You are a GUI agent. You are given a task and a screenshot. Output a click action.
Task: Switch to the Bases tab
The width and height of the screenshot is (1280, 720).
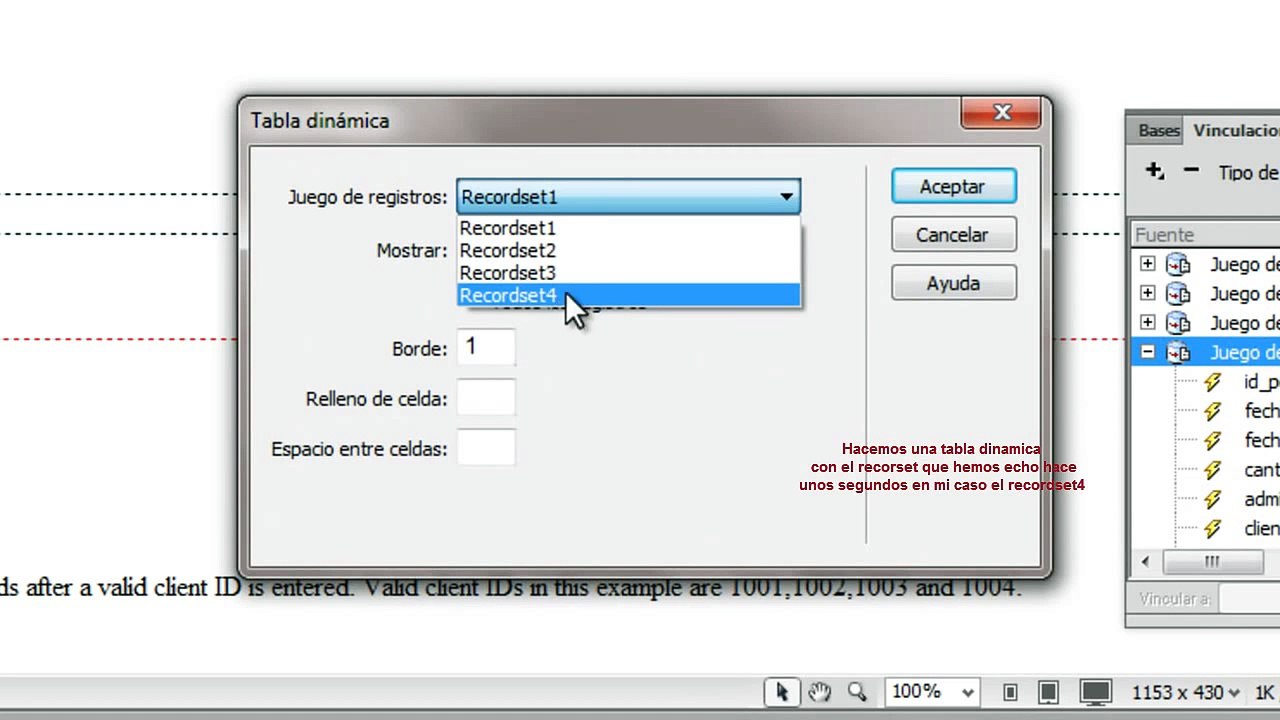point(1158,130)
